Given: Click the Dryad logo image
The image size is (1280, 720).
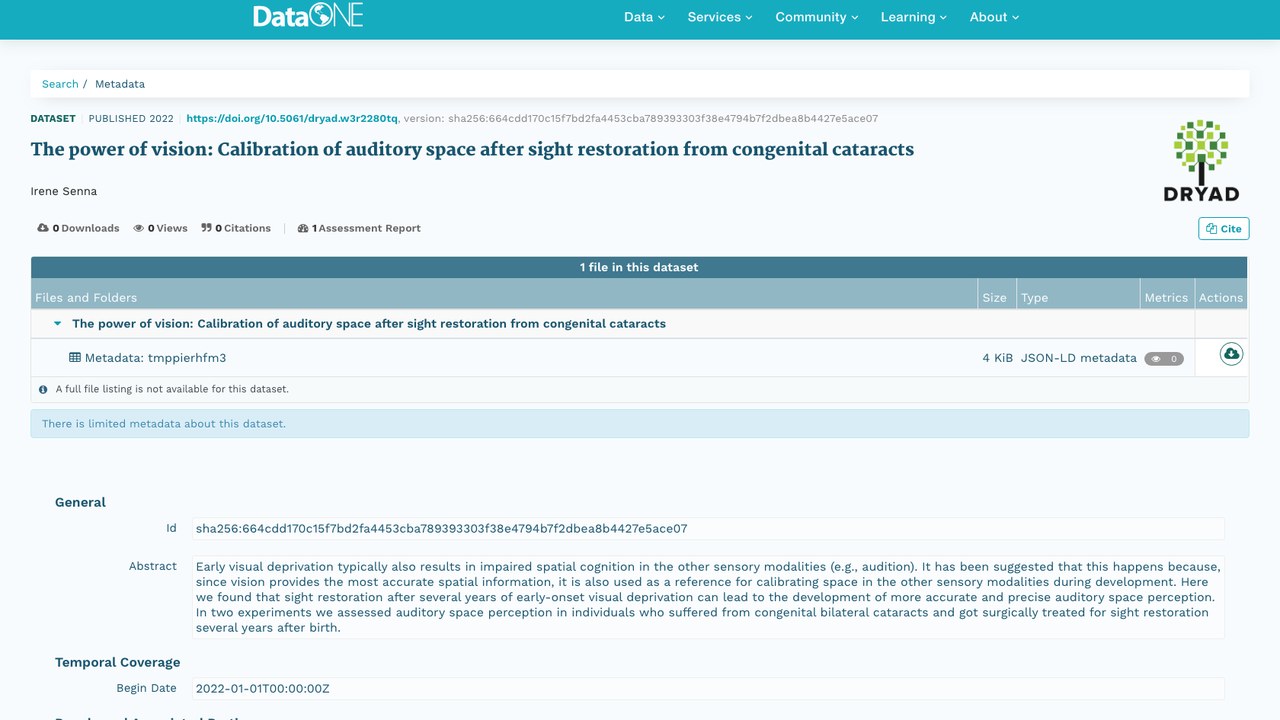Looking at the screenshot, I should 1201,161.
